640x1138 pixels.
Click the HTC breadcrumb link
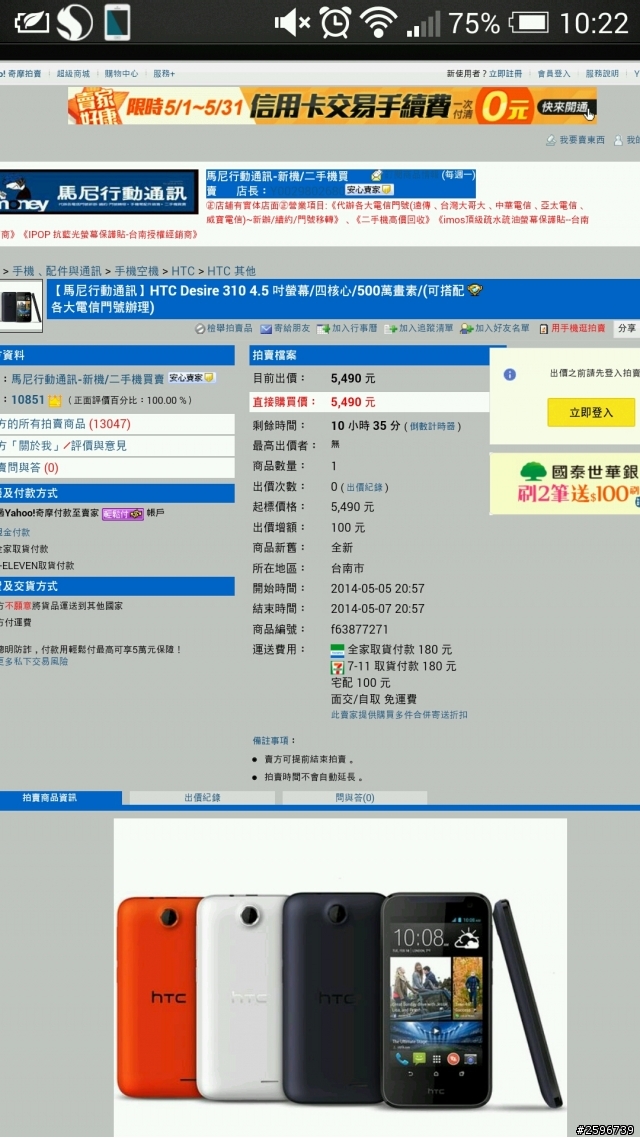[183, 271]
